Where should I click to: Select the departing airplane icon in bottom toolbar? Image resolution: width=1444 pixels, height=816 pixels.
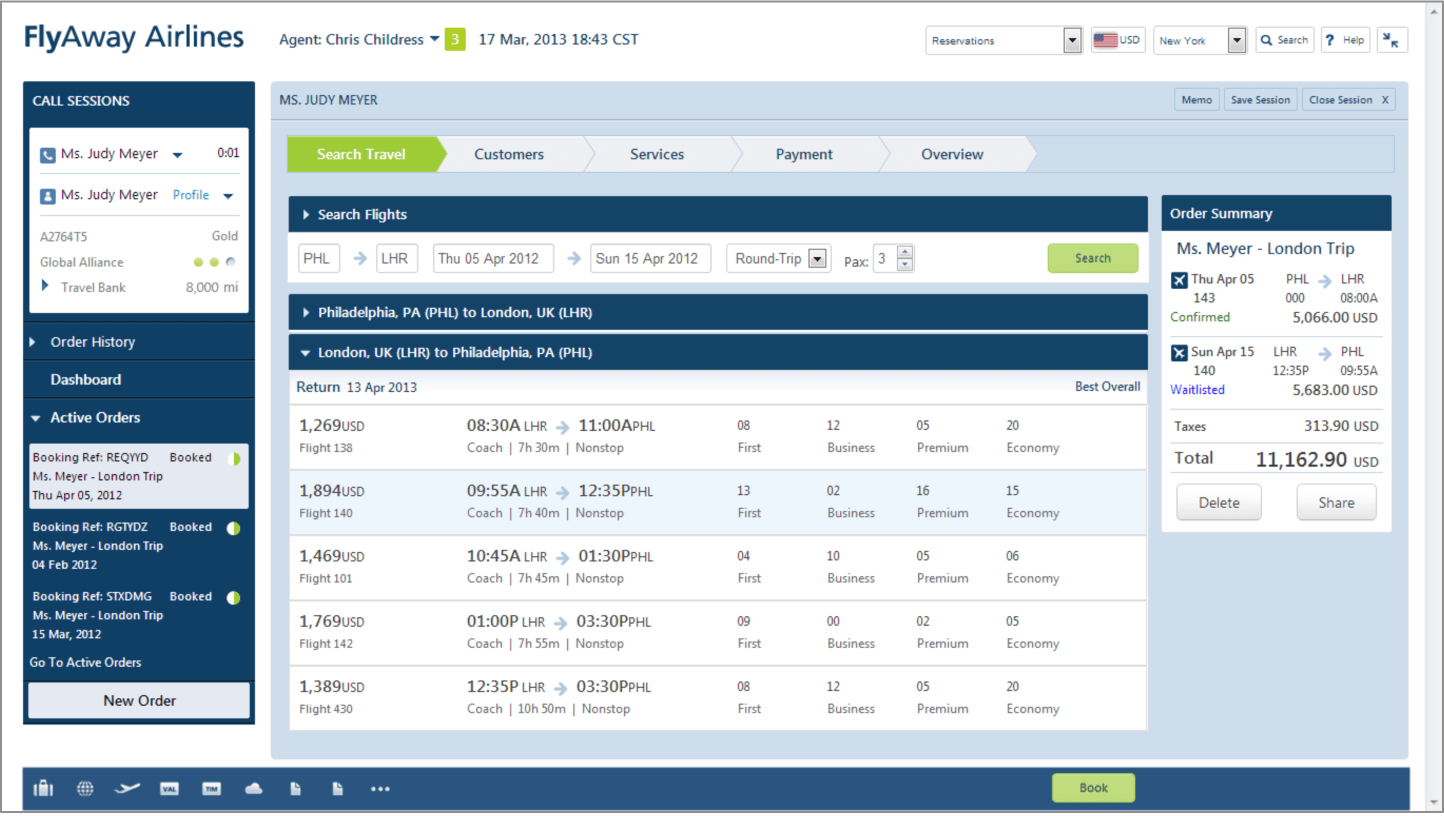tap(127, 788)
